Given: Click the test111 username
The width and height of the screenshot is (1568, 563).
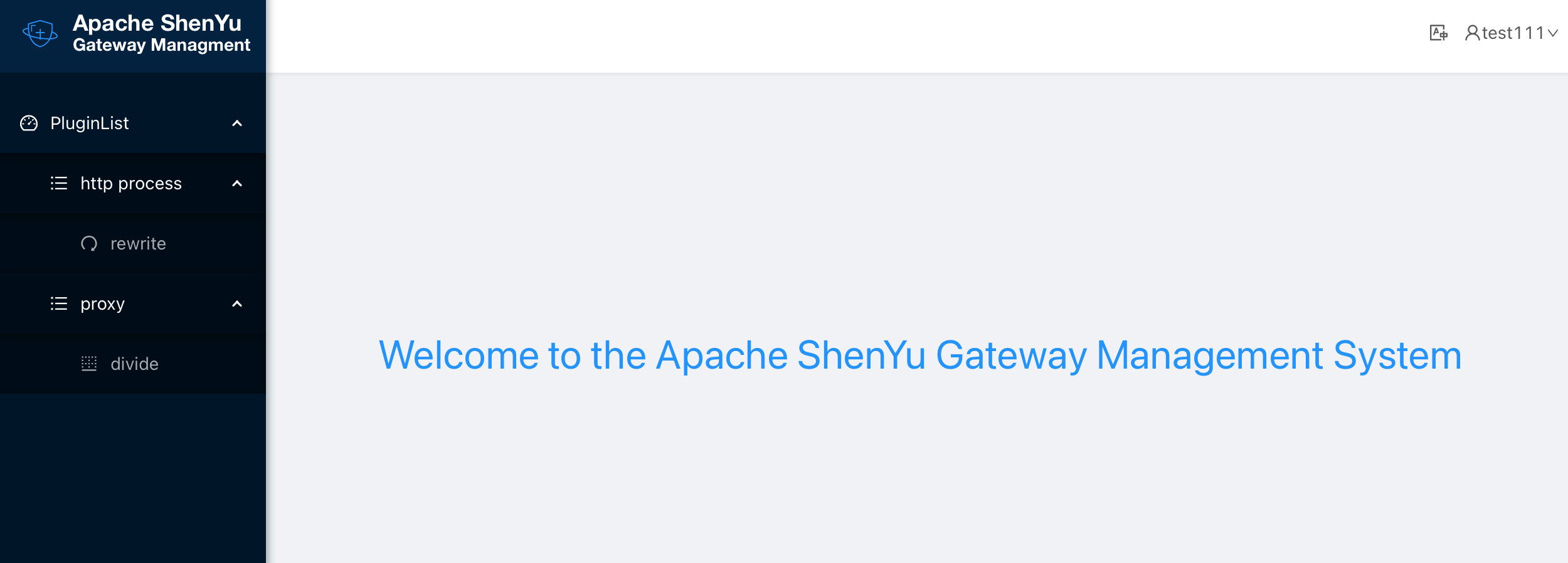Looking at the screenshot, I should point(1513,33).
